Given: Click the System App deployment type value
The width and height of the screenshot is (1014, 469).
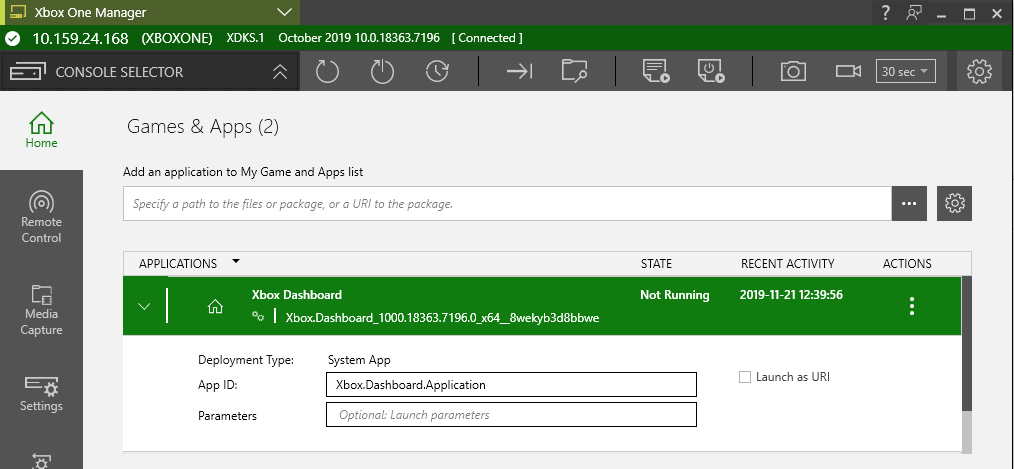Looking at the screenshot, I should (359, 360).
